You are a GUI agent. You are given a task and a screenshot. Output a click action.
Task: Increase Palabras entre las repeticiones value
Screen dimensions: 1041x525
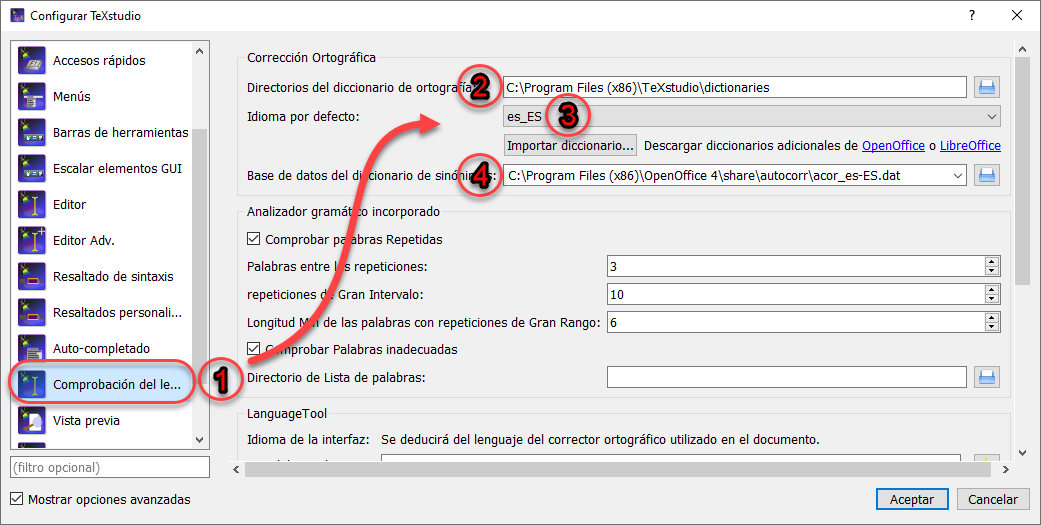[992, 262]
